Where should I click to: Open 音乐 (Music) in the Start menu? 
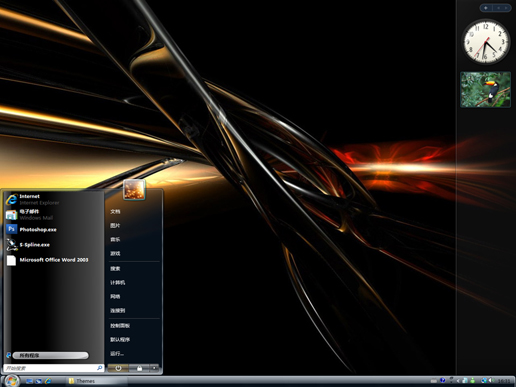coord(115,240)
